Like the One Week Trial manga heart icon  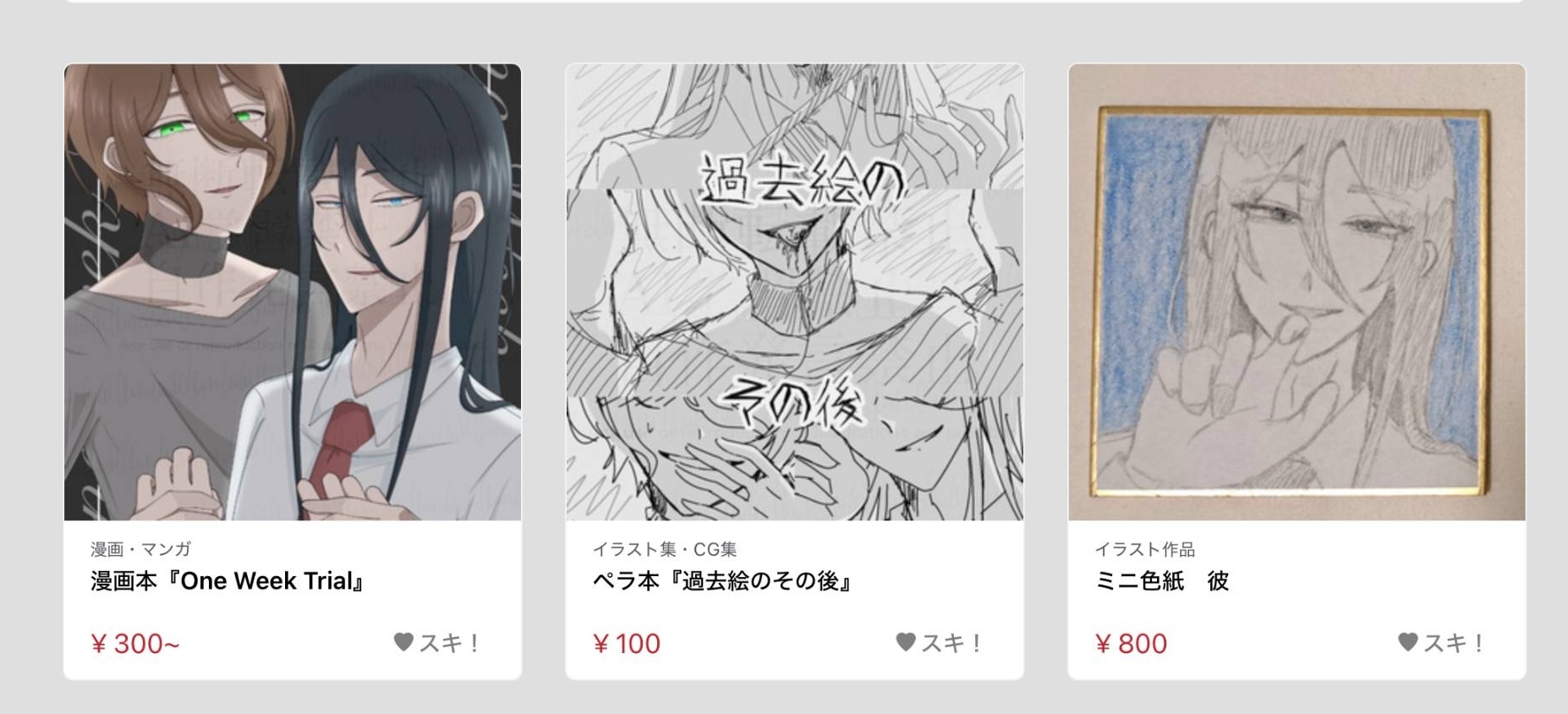403,642
